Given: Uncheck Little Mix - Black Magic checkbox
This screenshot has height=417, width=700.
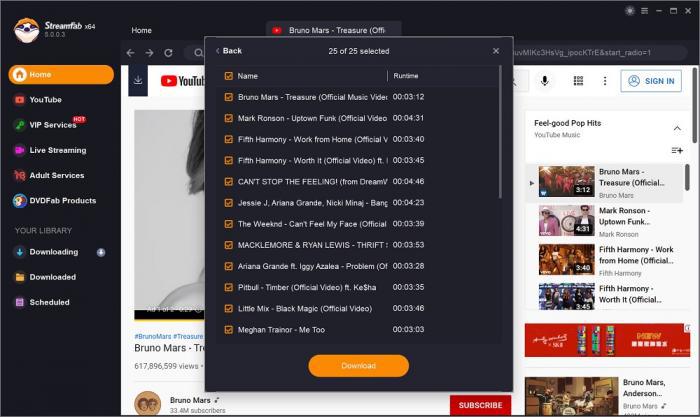Looking at the screenshot, I should 229,309.
